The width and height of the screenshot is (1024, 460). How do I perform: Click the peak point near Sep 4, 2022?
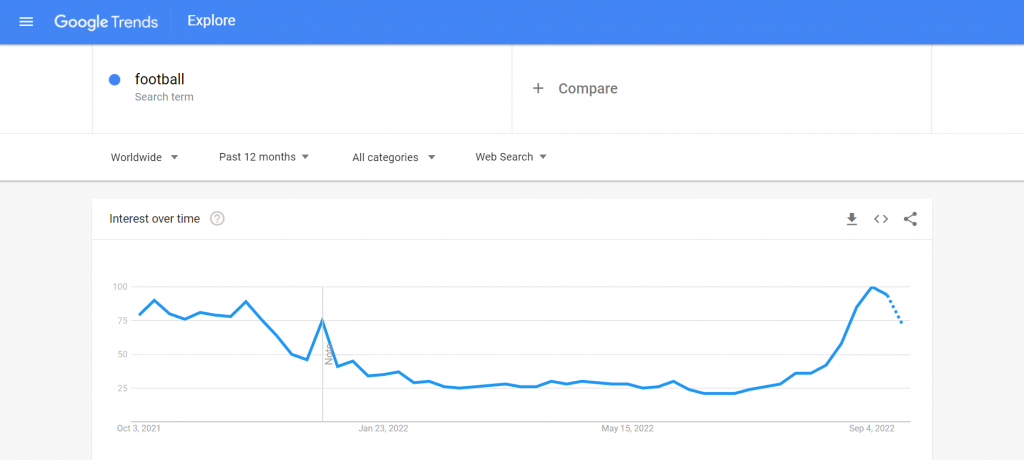(x=873, y=288)
